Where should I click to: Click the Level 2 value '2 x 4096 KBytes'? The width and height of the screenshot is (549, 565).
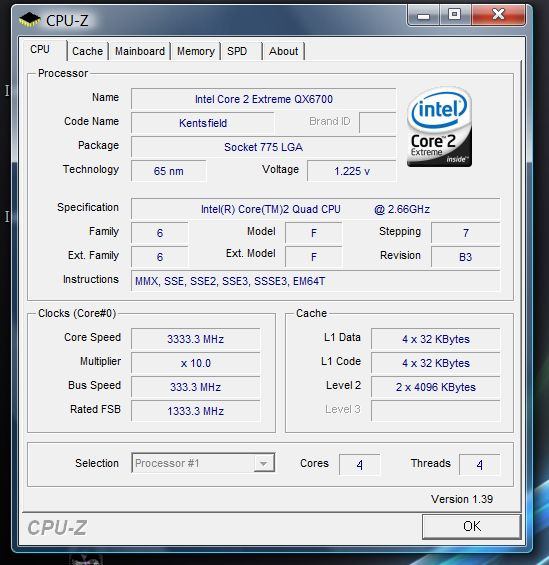tap(436, 387)
